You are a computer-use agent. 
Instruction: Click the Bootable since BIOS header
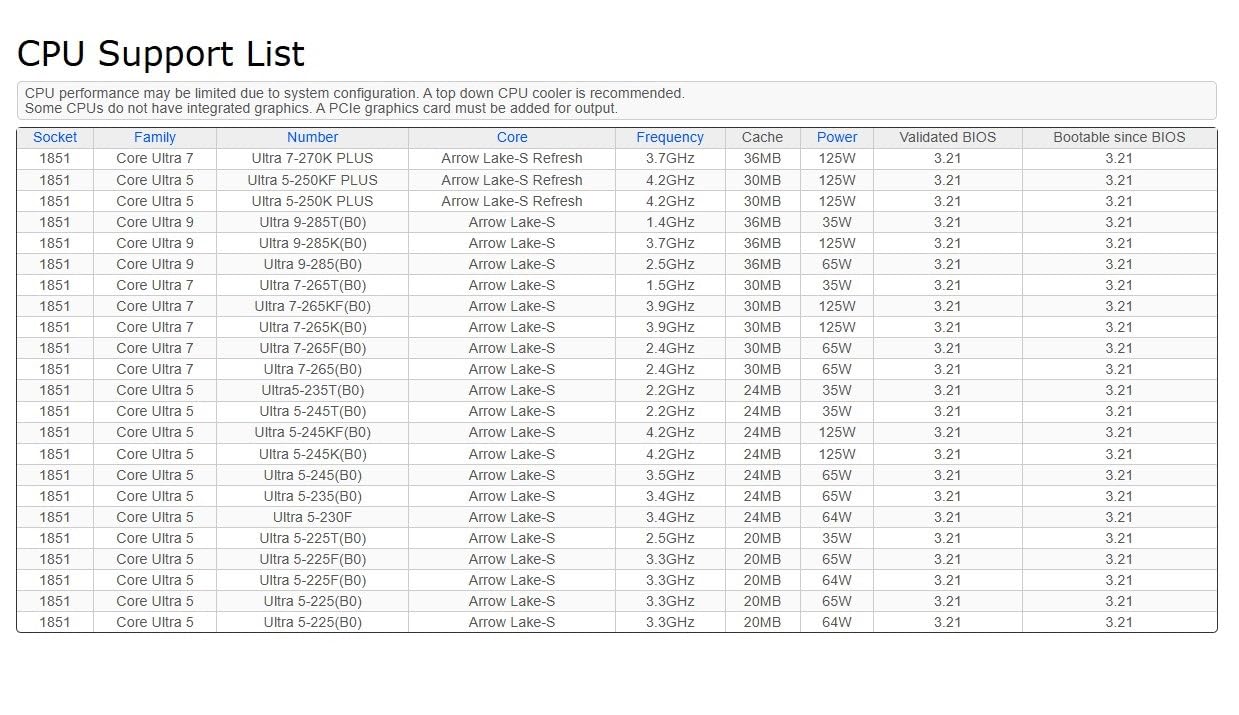point(1119,137)
